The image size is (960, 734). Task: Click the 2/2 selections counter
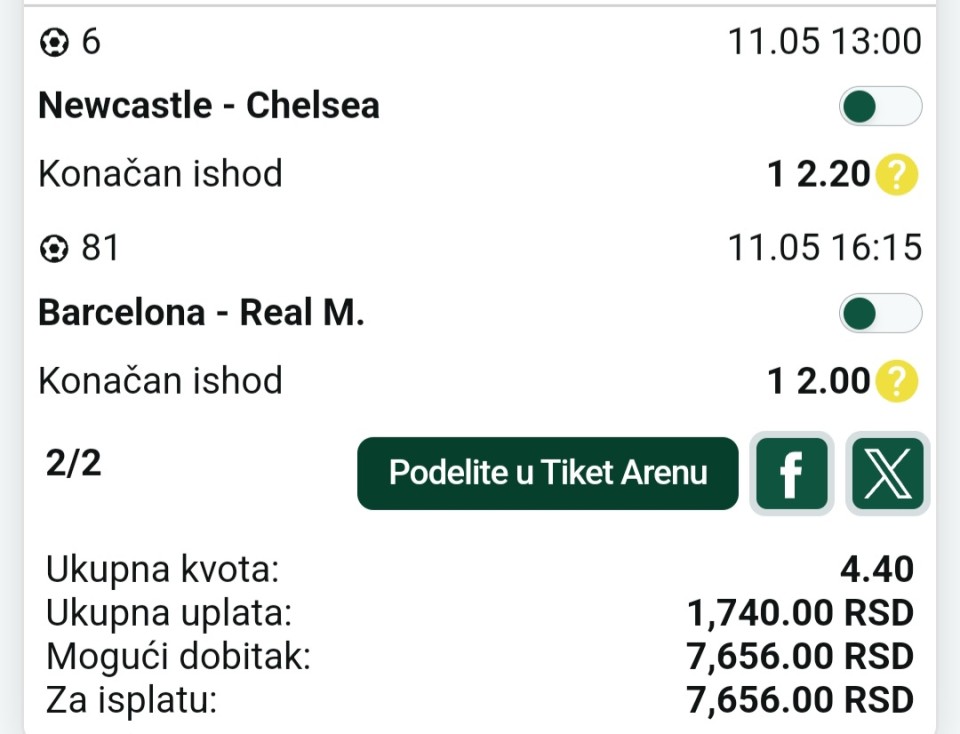click(x=73, y=463)
